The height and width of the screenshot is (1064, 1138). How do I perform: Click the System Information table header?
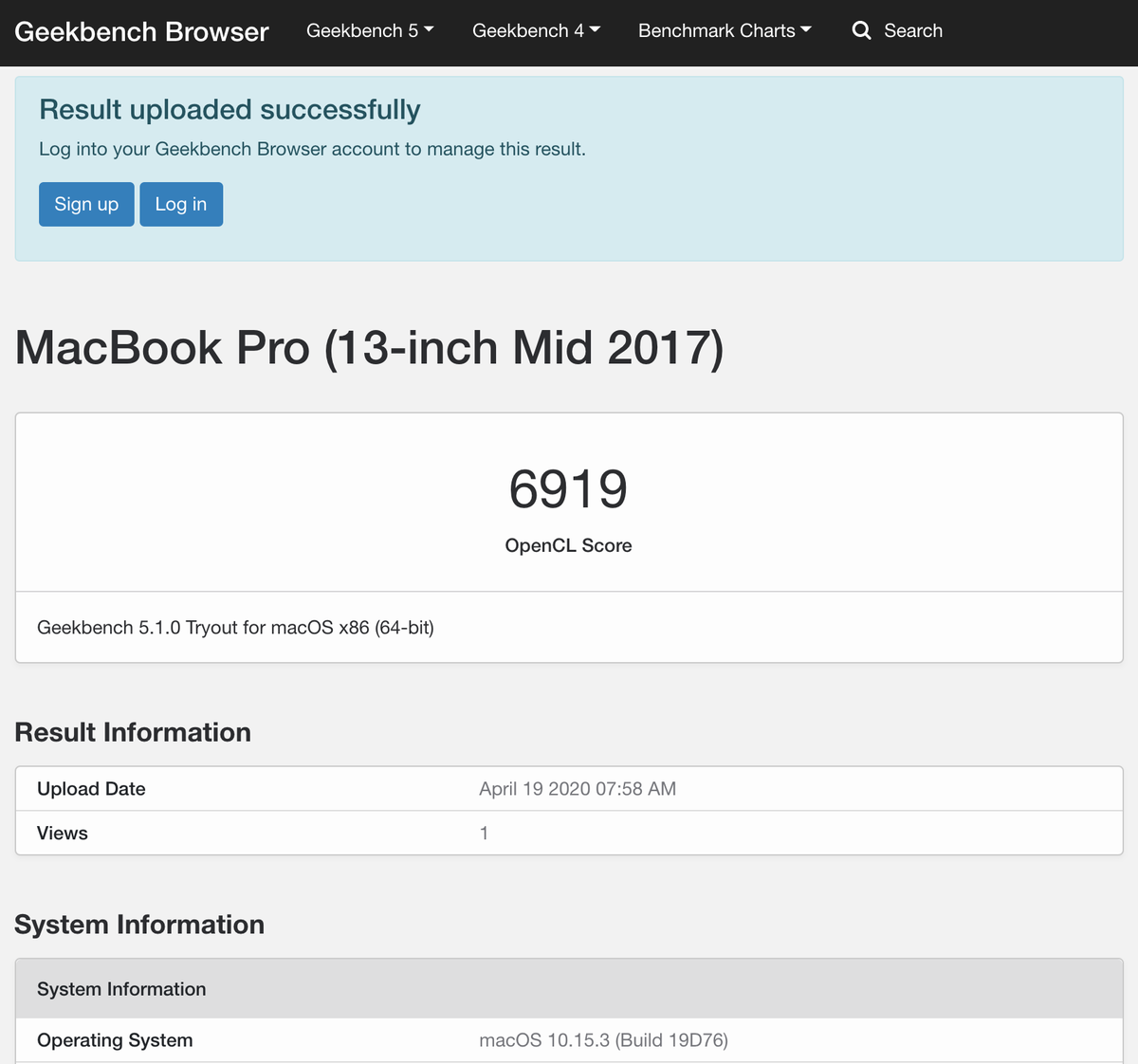tap(569, 989)
